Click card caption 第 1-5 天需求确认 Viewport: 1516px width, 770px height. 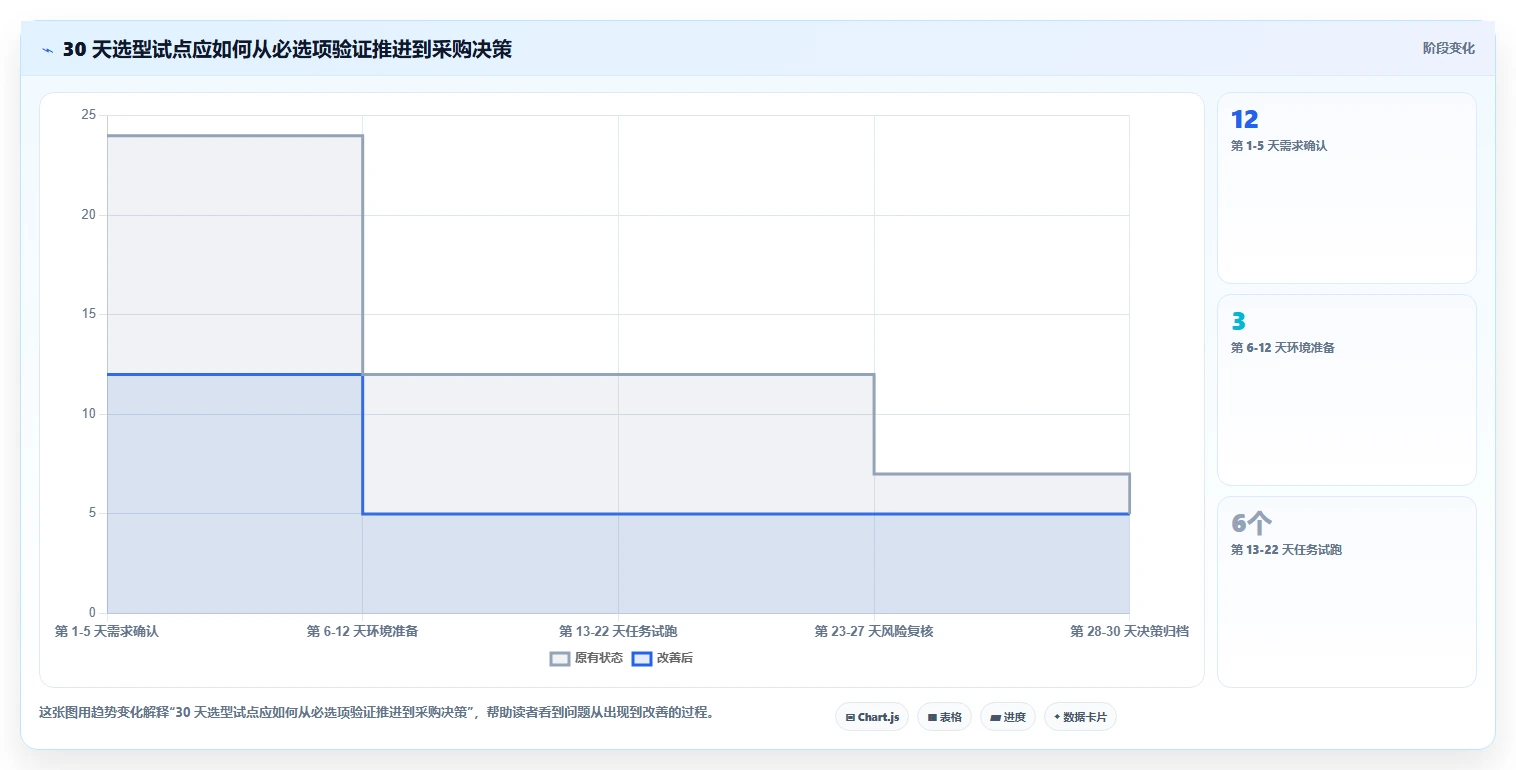pyautogui.click(x=1279, y=146)
